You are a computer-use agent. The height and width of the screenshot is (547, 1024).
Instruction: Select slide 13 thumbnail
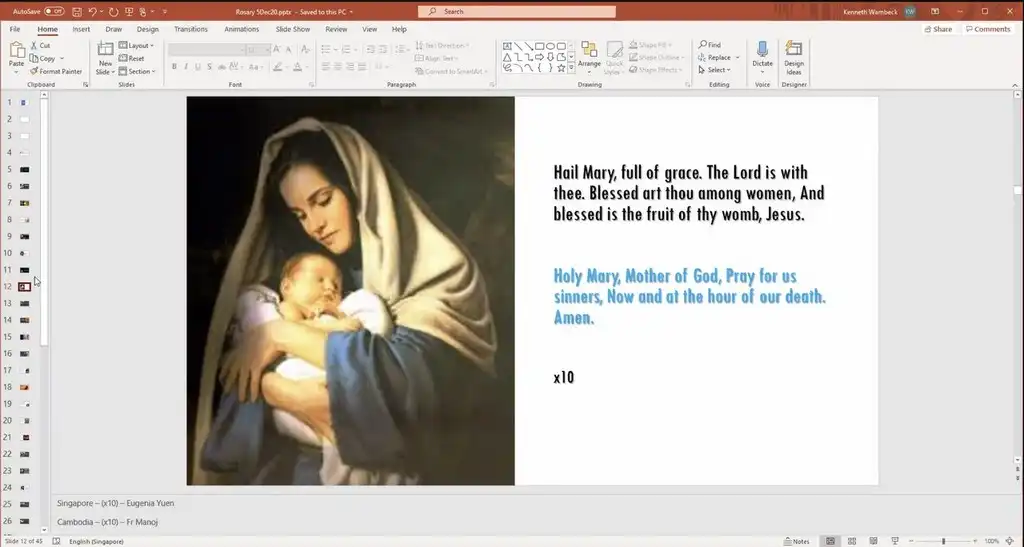(24, 304)
